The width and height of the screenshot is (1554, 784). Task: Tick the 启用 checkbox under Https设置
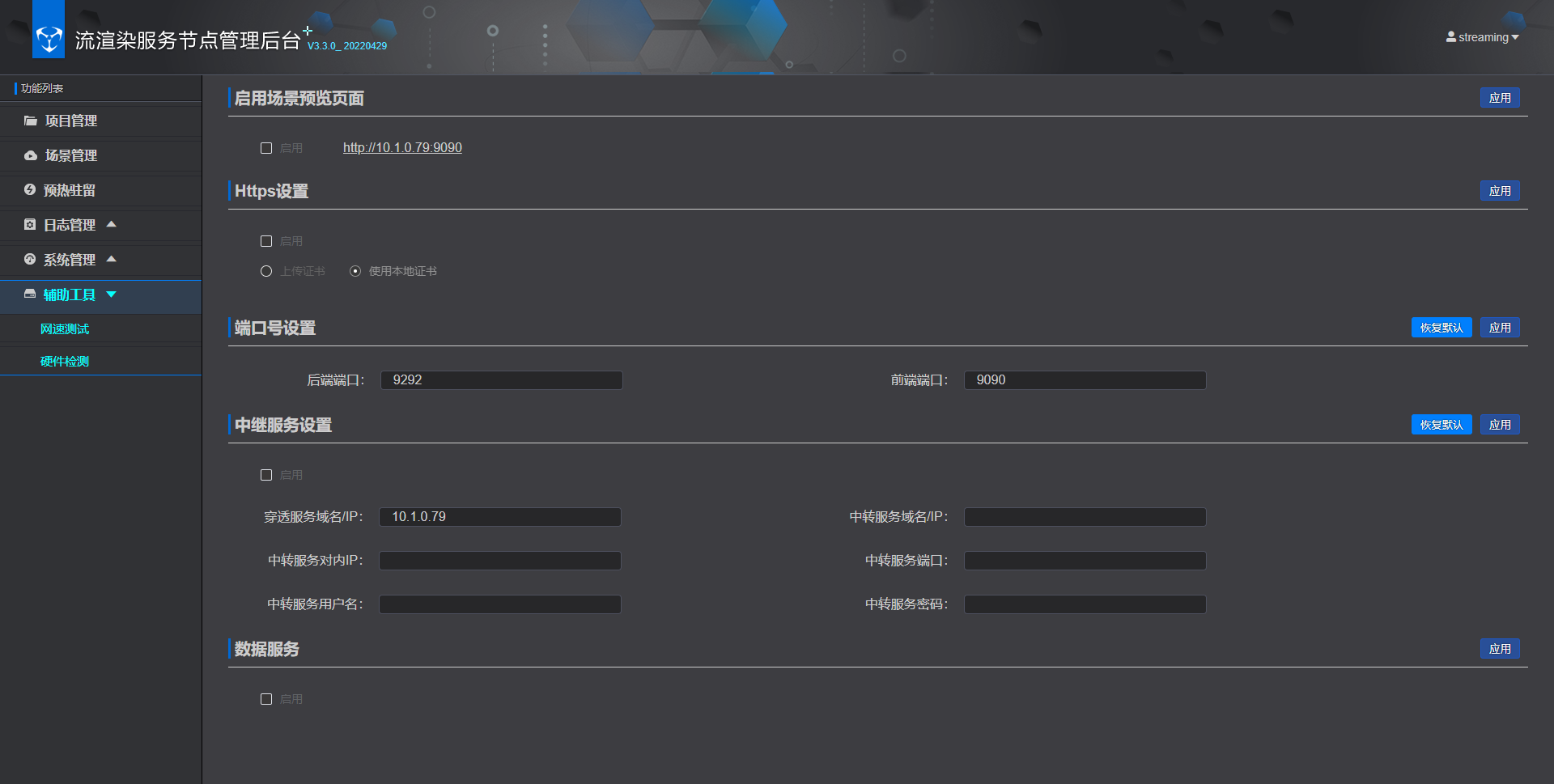(266, 241)
